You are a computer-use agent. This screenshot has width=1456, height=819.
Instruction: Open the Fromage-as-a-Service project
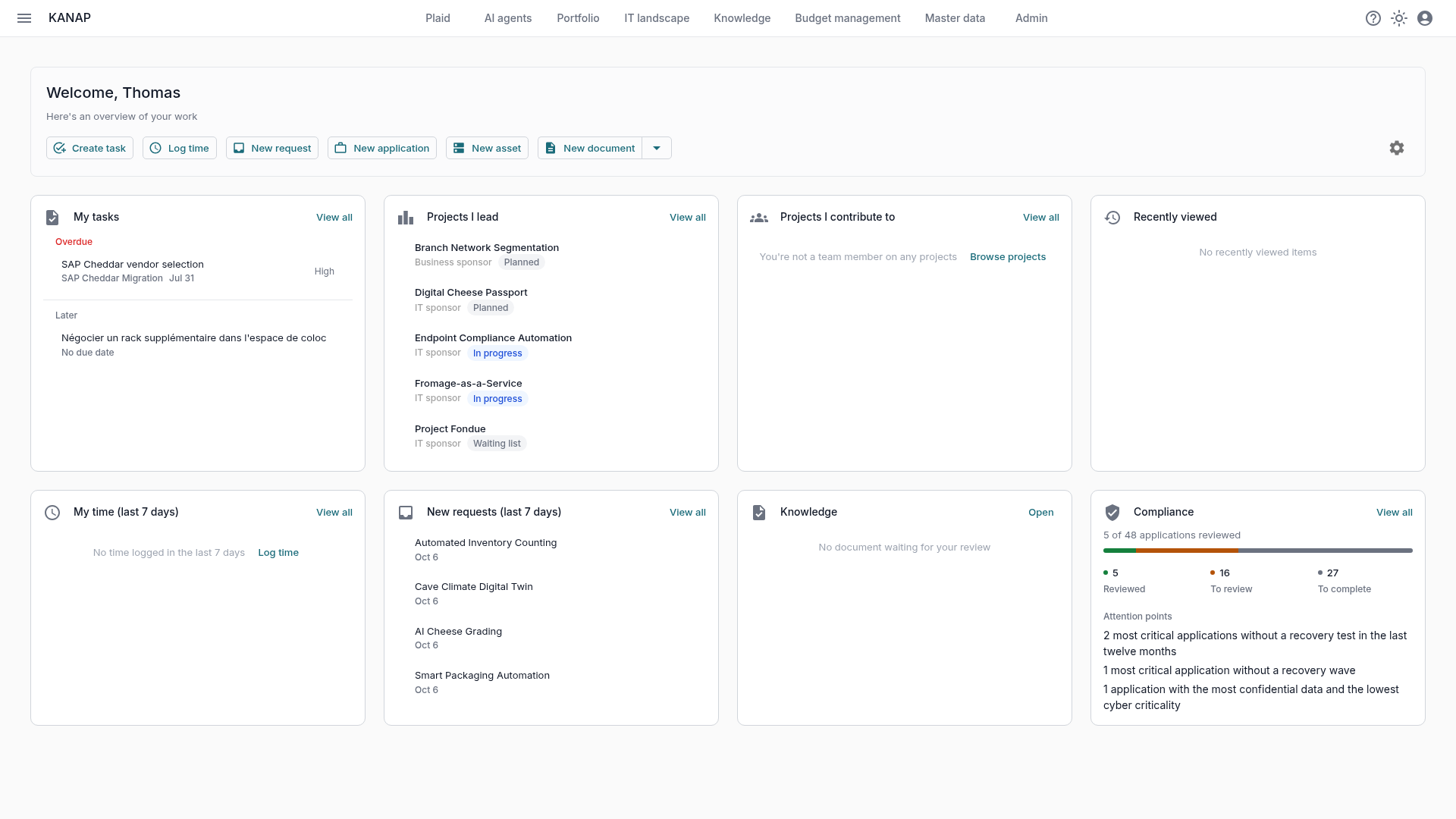[x=551, y=391]
